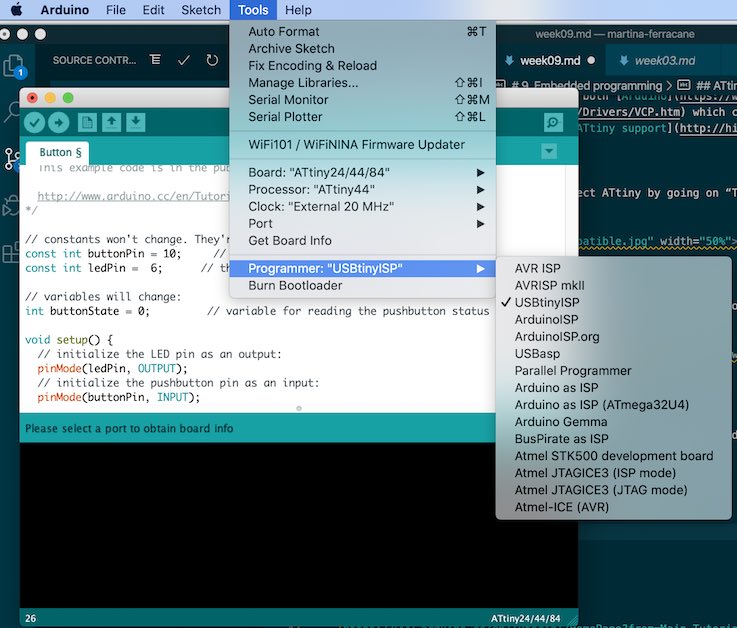
Task: Click the splitter handle between editor and console
Action: 299,408
